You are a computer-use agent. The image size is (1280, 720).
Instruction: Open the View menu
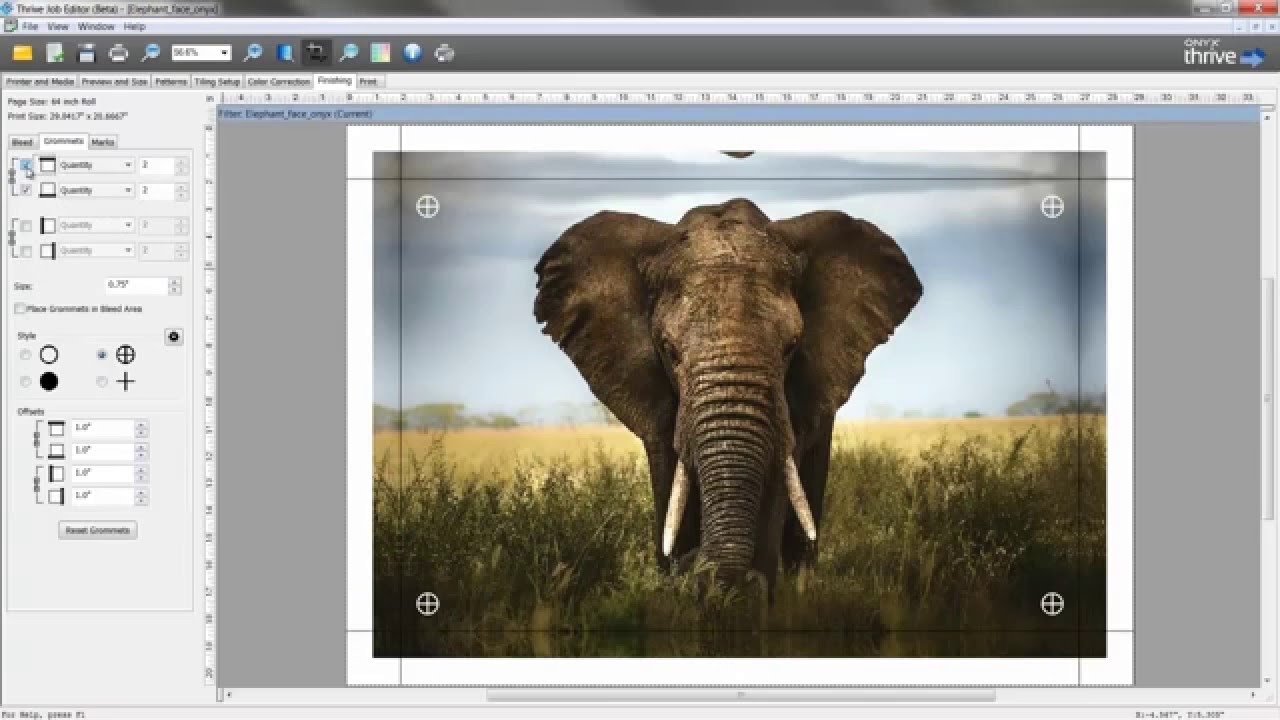[58, 26]
